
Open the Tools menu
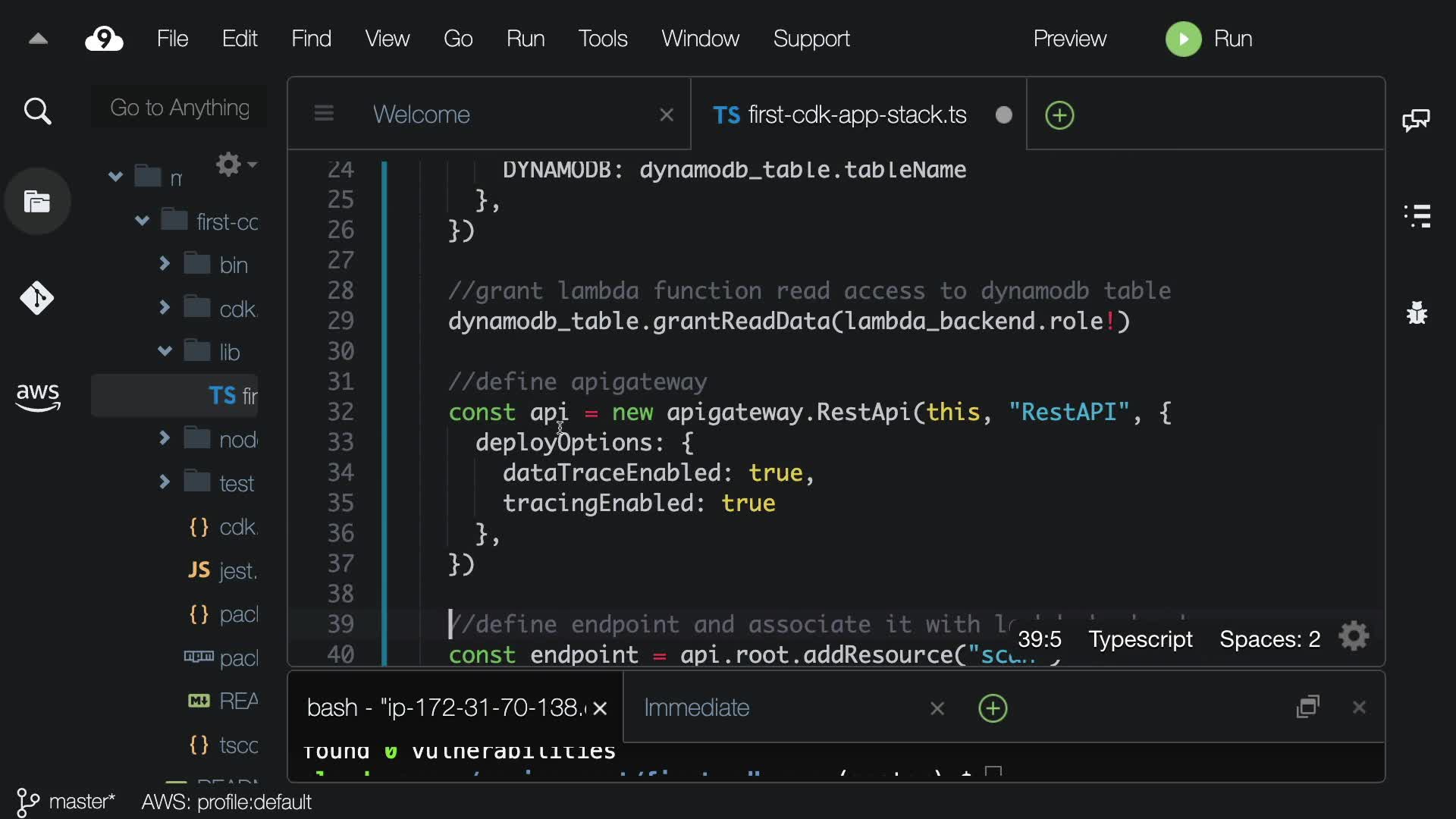[602, 39]
